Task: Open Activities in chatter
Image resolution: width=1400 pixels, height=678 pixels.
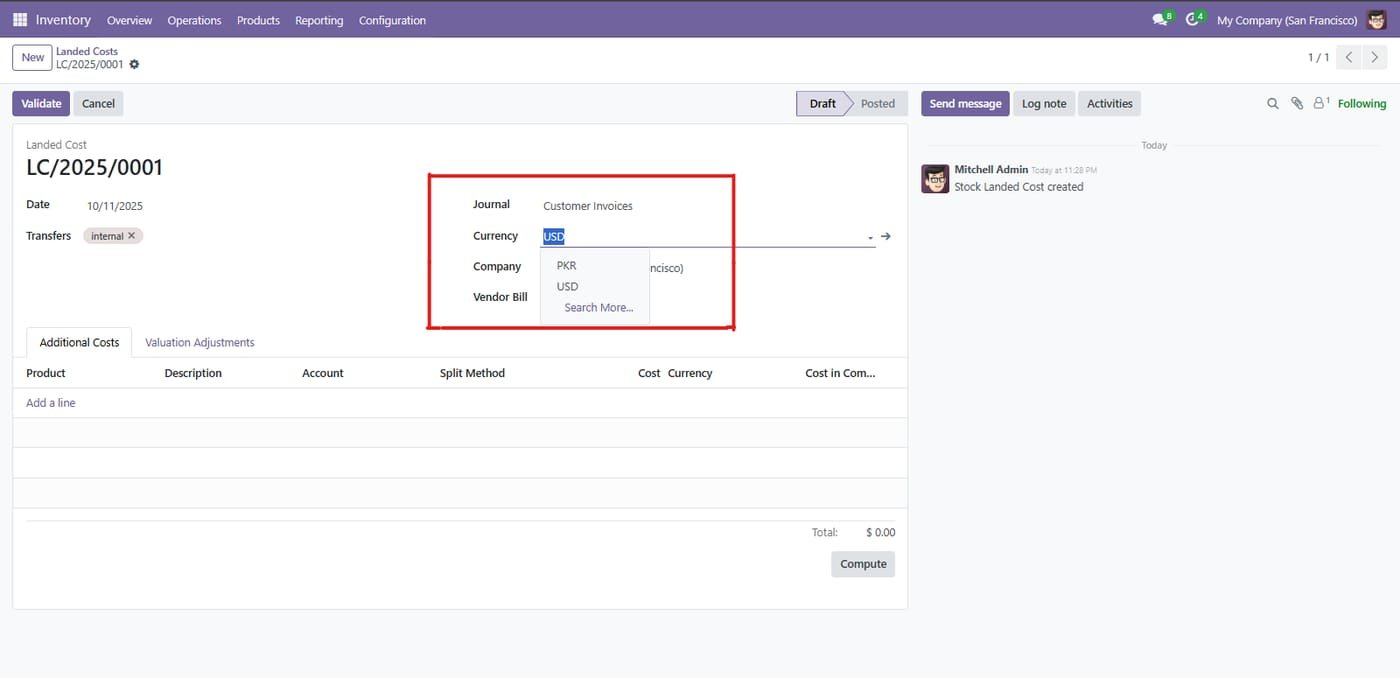Action: pos(1110,103)
